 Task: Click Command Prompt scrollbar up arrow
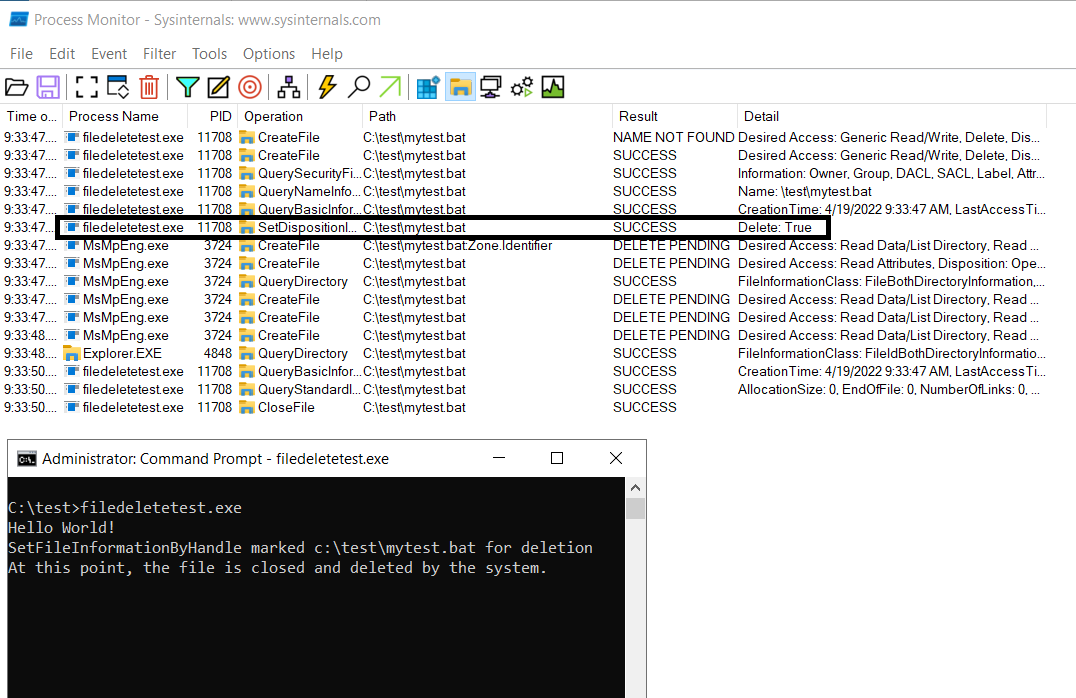coord(635,487)
